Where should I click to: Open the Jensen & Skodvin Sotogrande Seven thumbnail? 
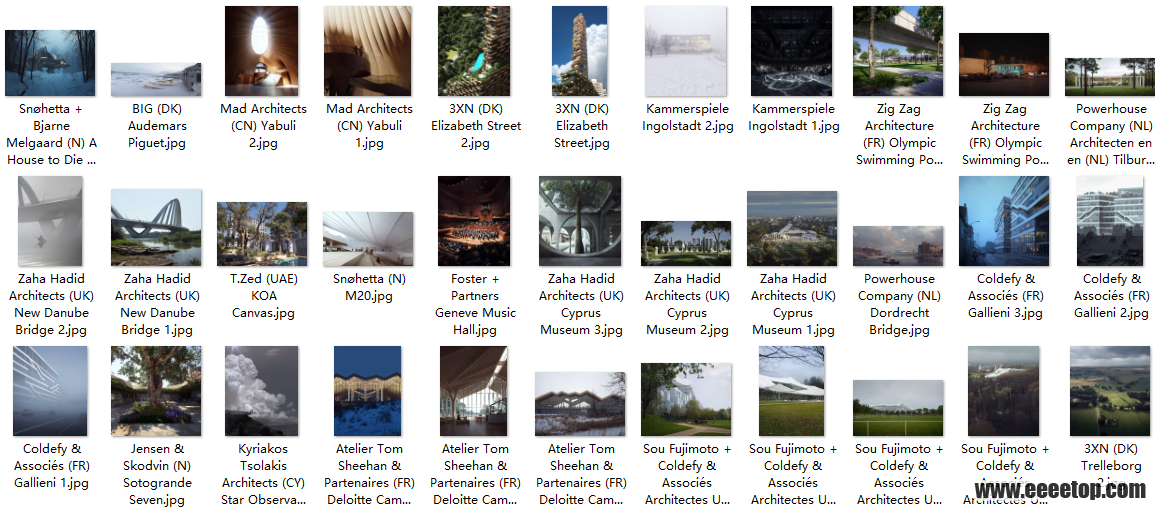tap(156, 391)
